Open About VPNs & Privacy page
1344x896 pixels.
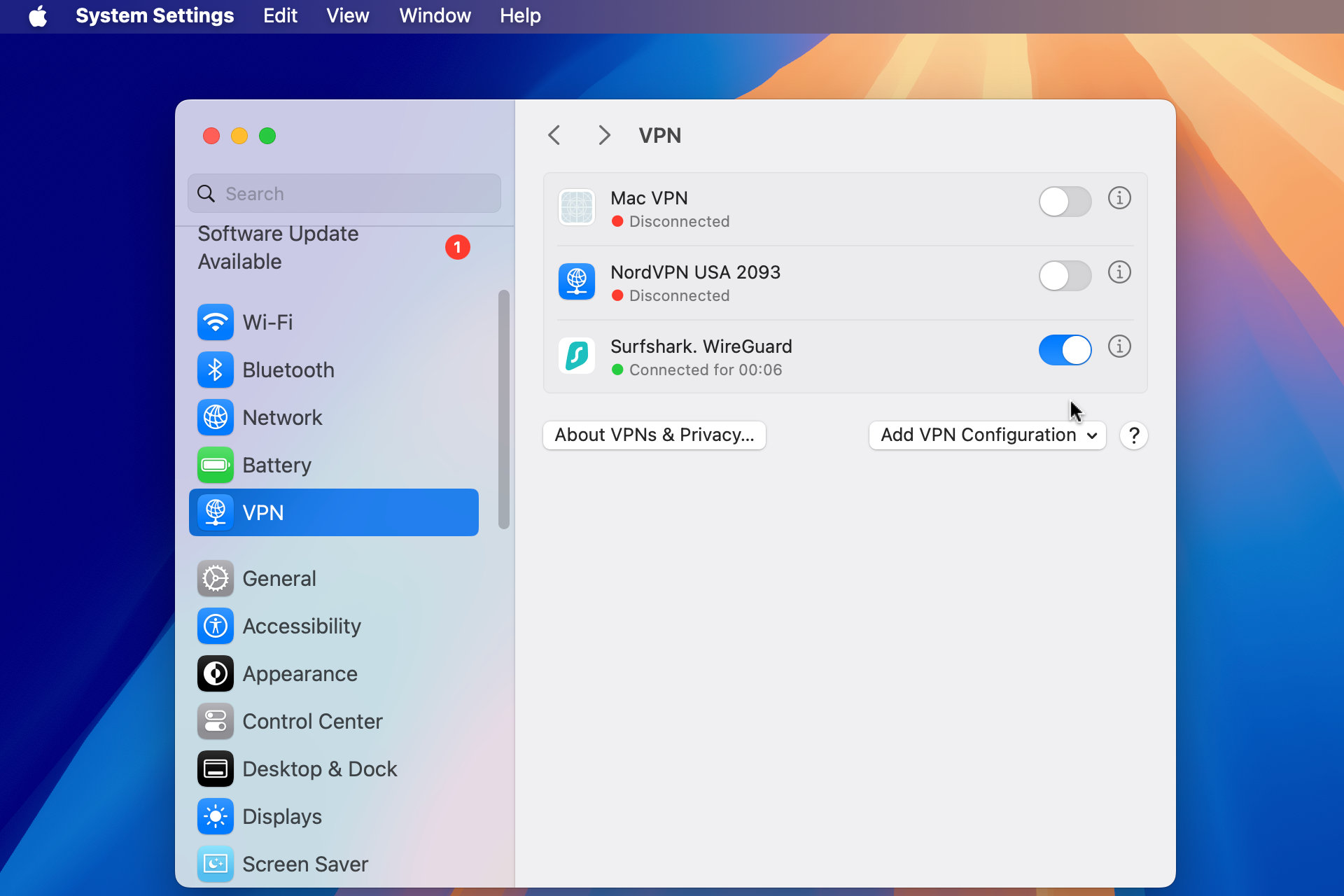[x=654, y=434]
